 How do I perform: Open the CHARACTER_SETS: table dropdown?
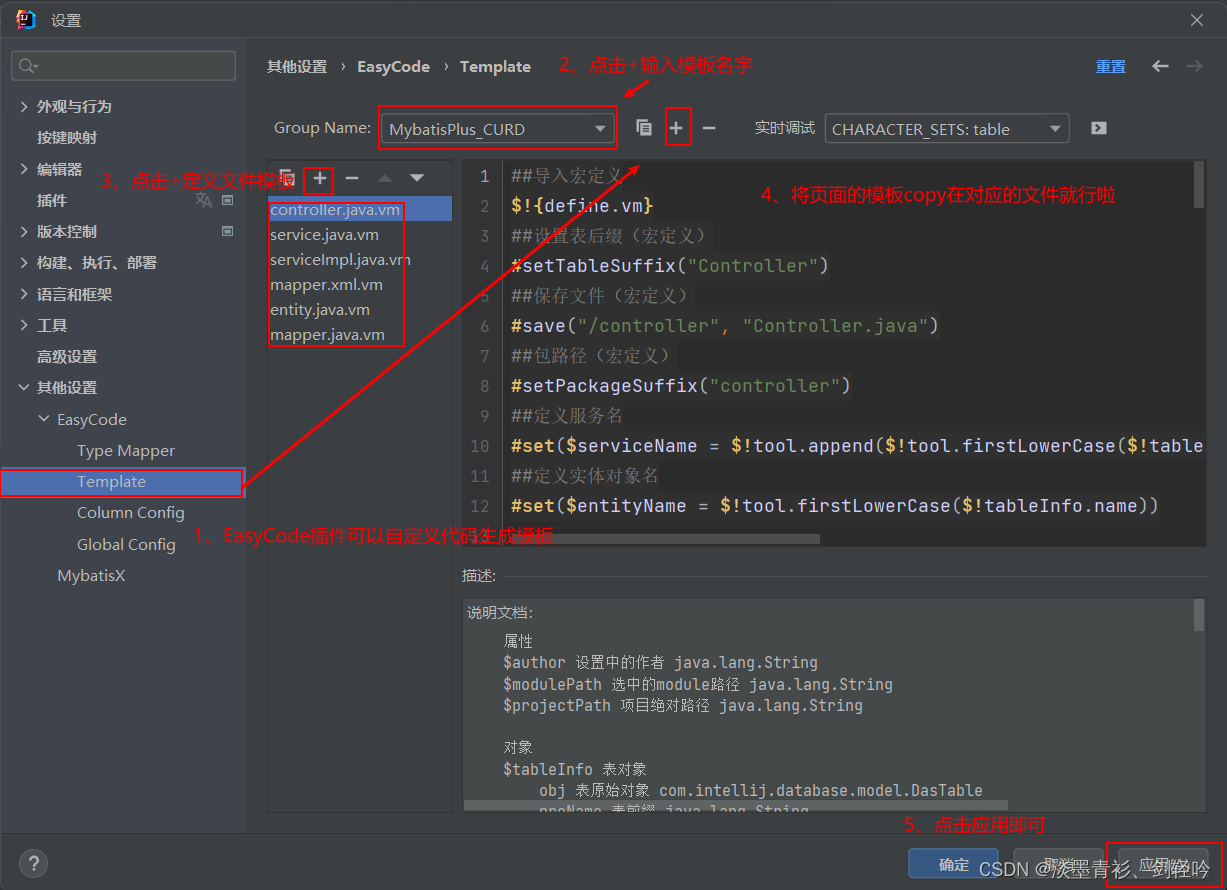(x=947, y=128)
